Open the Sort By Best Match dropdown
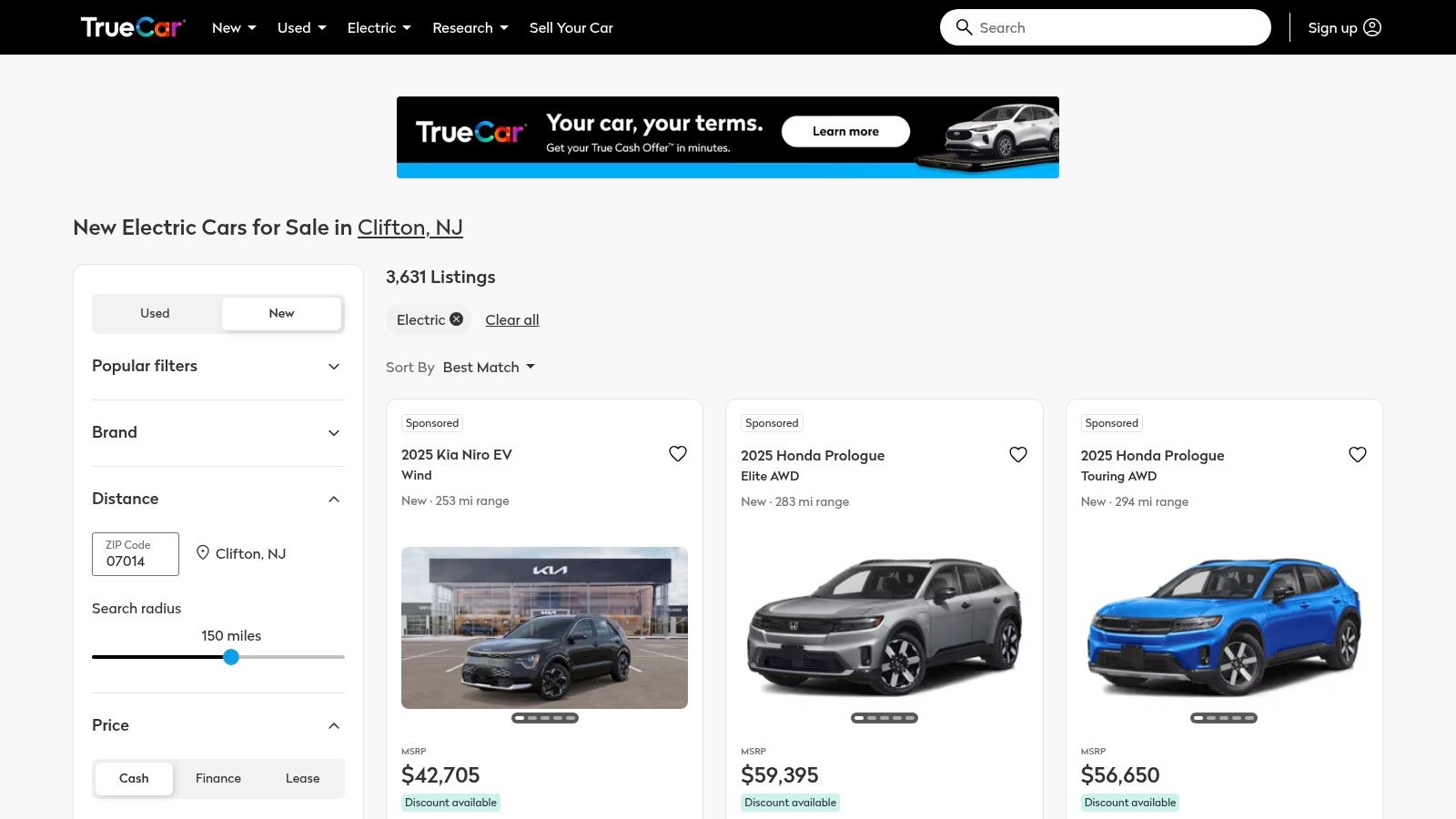Screen dimensions: 1456x819 click(x=489, y=367)
